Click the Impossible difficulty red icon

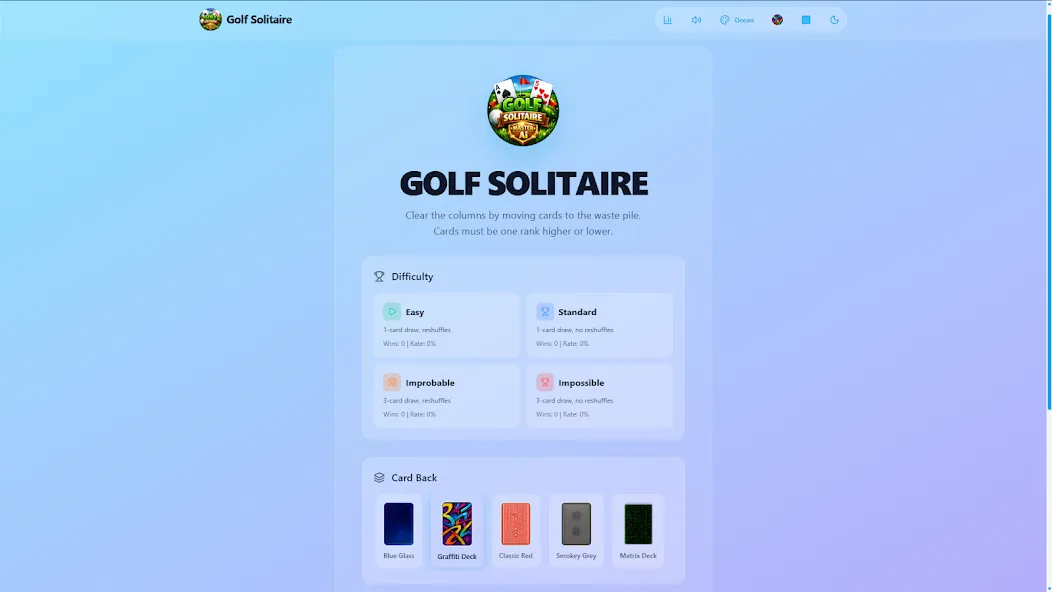pyautogui.click(x=545, y=382)
